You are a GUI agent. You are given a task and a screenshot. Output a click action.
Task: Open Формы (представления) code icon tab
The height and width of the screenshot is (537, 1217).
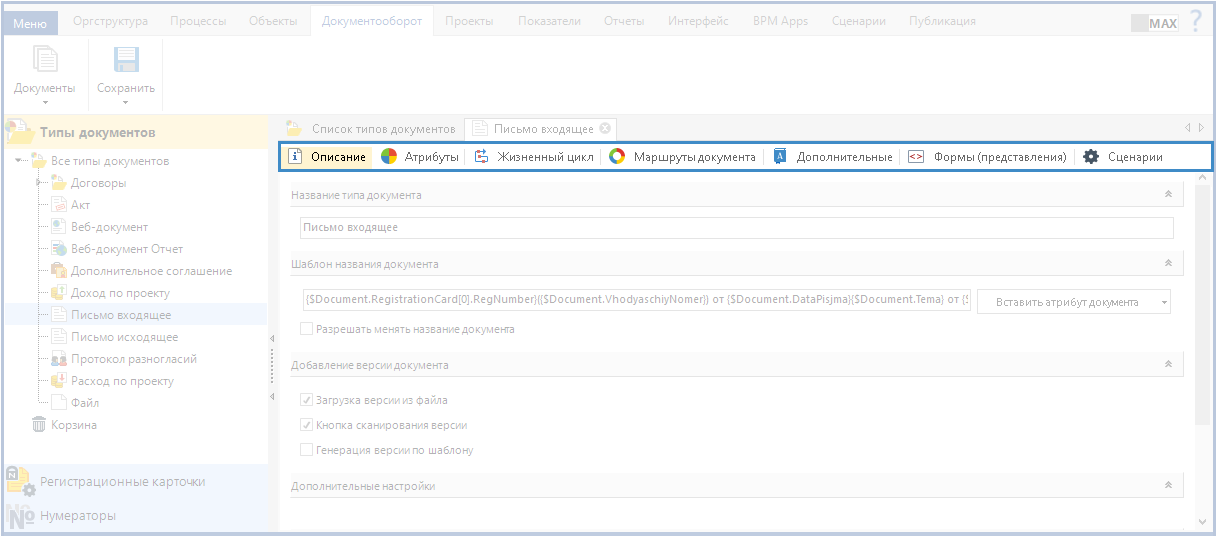916,157
